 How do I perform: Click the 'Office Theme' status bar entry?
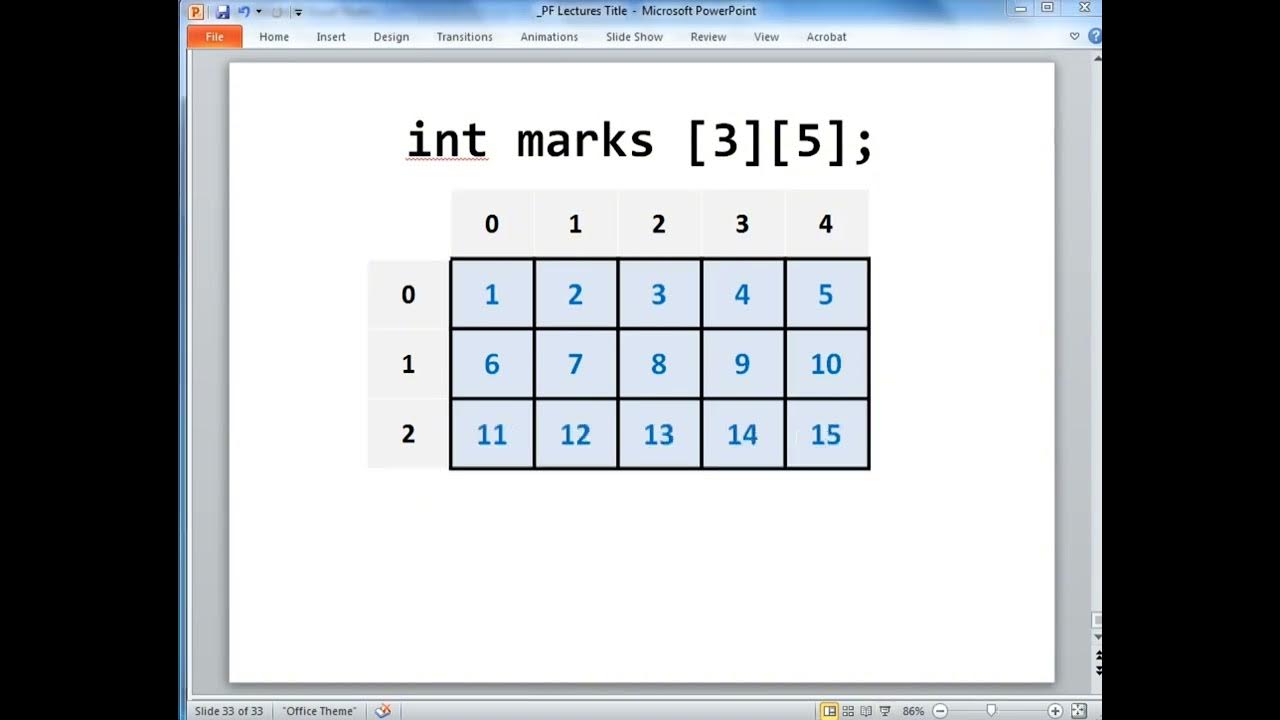tap(320, 711)
